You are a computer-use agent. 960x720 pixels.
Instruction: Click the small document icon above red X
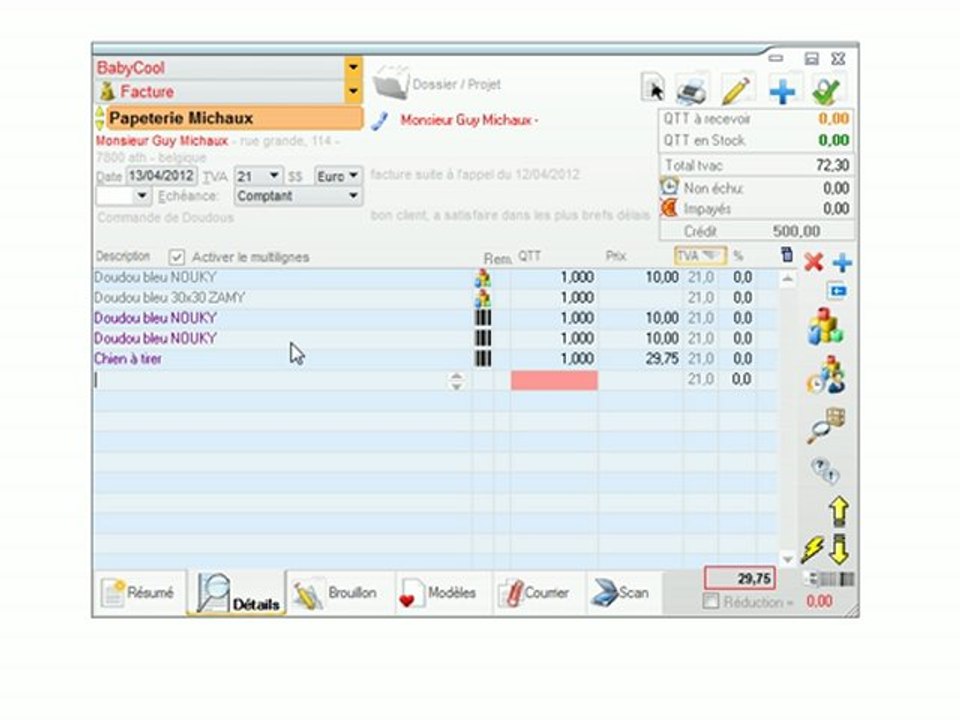click(x=787, y=255)
